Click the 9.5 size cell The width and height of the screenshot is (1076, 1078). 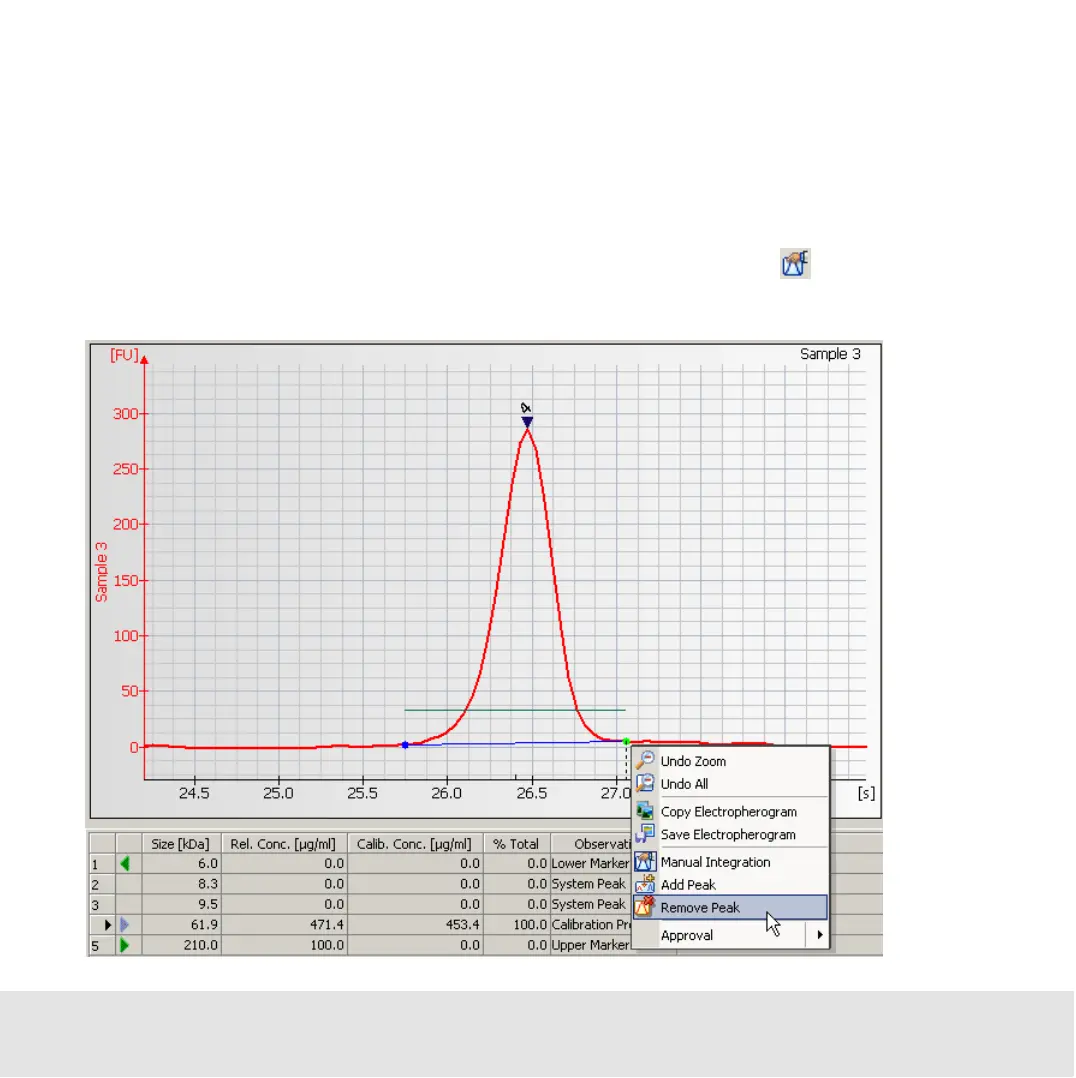(x=181, y=905)
